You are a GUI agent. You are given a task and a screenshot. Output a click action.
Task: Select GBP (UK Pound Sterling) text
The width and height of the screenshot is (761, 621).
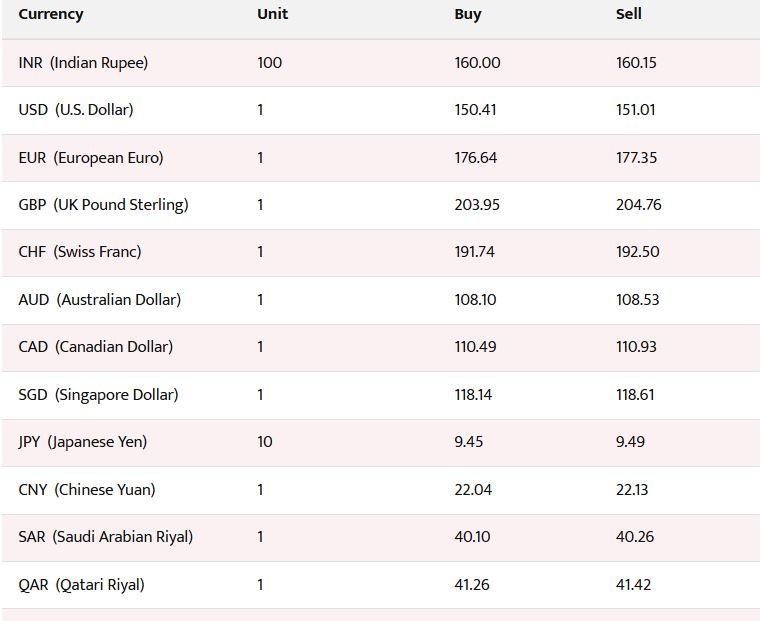click(x=103, y=205)
